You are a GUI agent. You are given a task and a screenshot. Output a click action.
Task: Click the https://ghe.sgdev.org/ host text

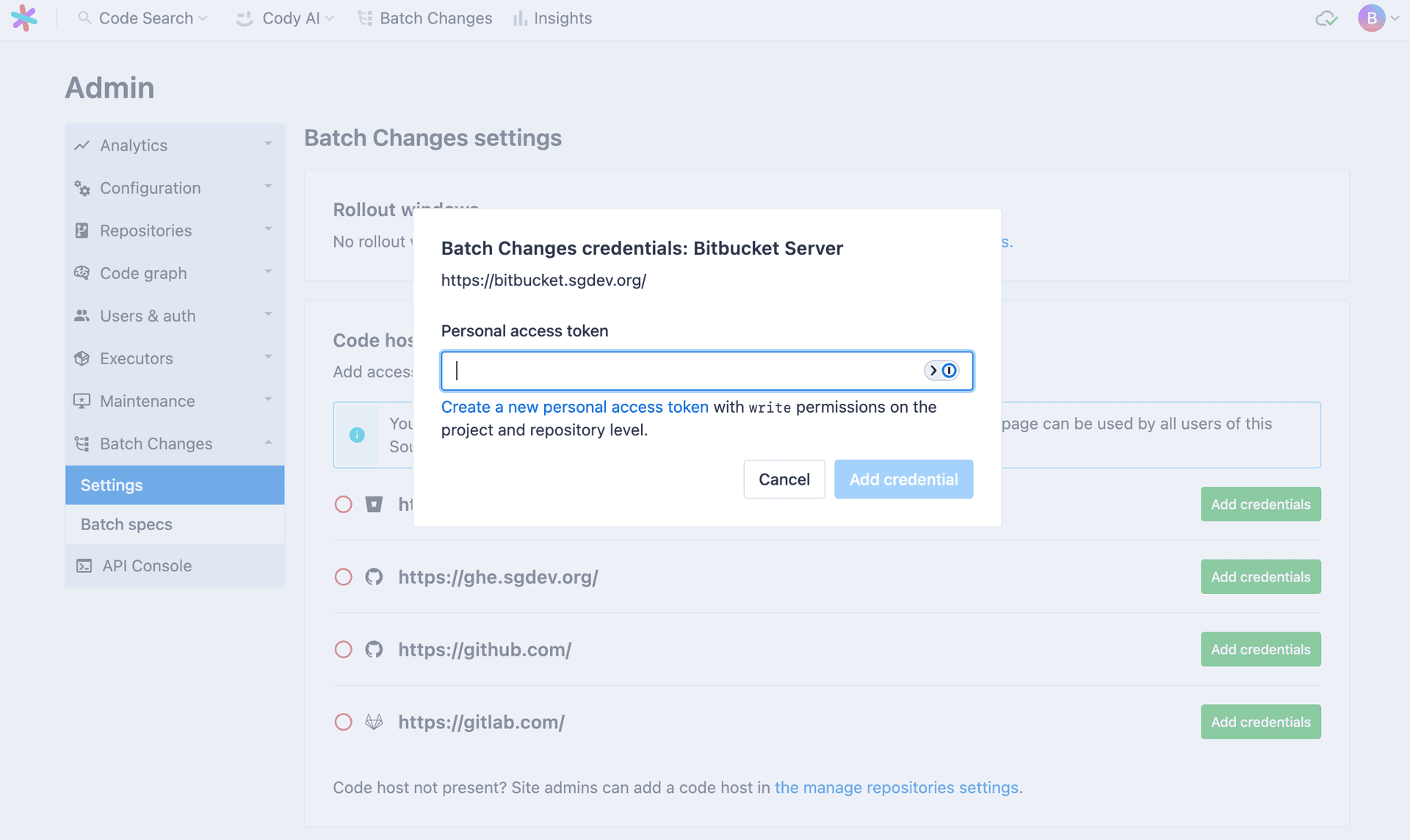[498, 577]
